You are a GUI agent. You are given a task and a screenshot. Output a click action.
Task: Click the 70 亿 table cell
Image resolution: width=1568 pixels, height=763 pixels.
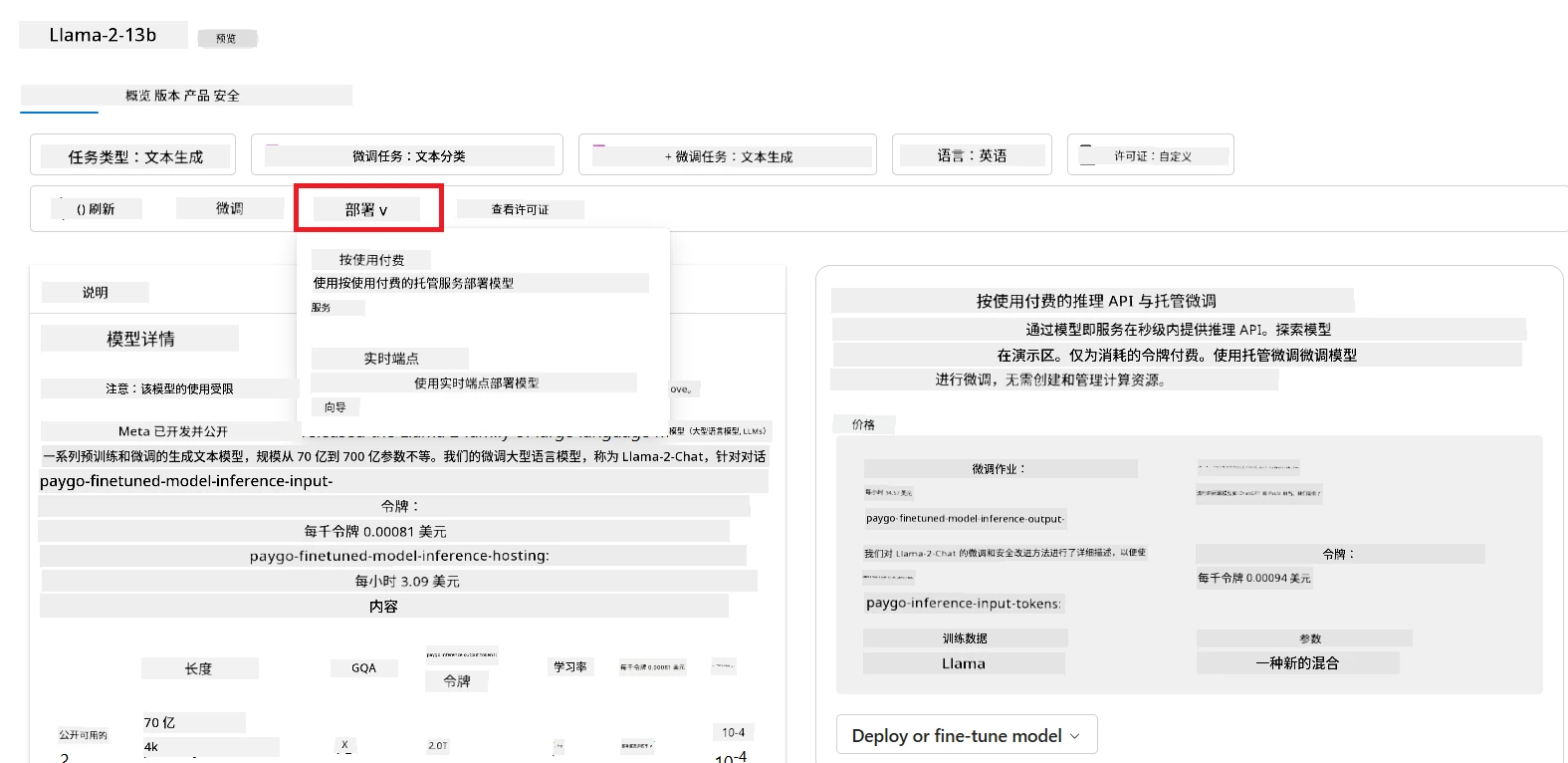159,722
